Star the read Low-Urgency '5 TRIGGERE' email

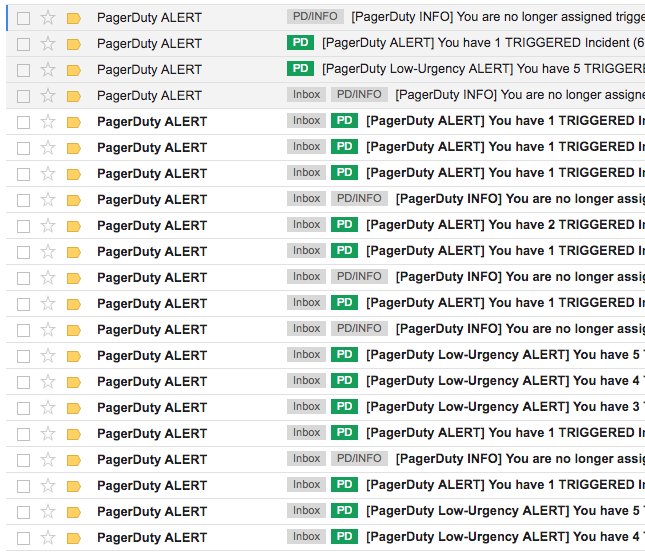48,70
